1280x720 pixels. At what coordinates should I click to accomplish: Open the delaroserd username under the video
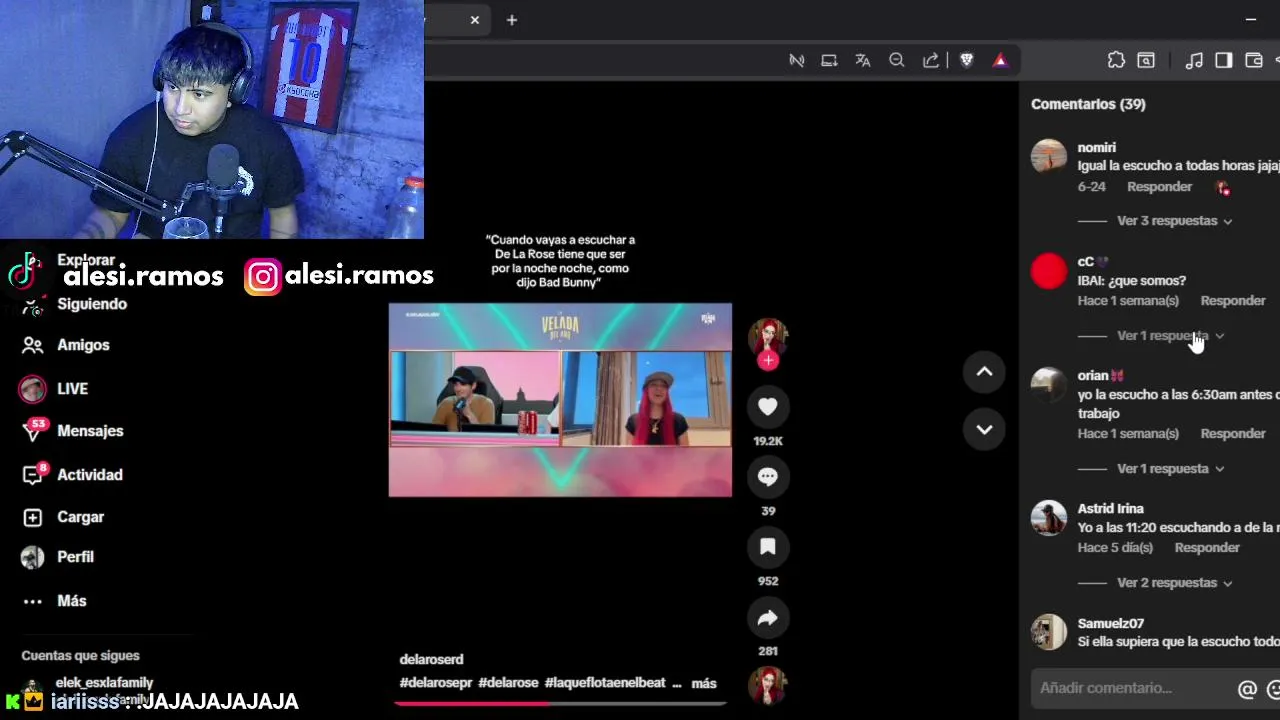tap(431, 660)
